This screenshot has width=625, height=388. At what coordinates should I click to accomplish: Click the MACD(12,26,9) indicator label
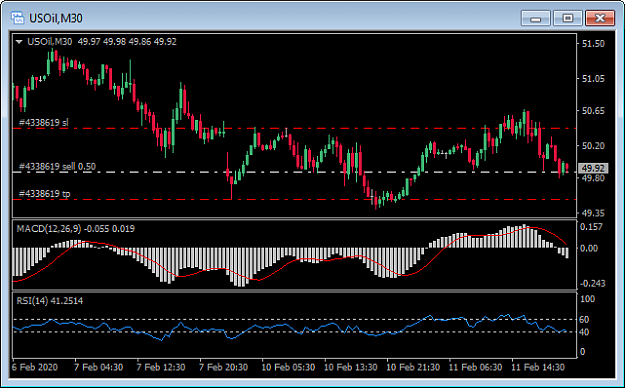click(x=49, y=228)
